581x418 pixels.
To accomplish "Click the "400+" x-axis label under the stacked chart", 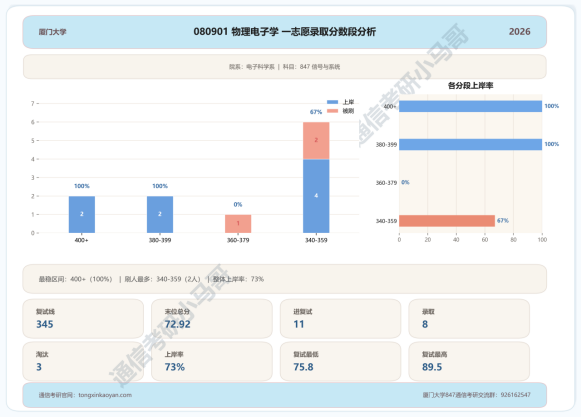I will tap(82, 240).
